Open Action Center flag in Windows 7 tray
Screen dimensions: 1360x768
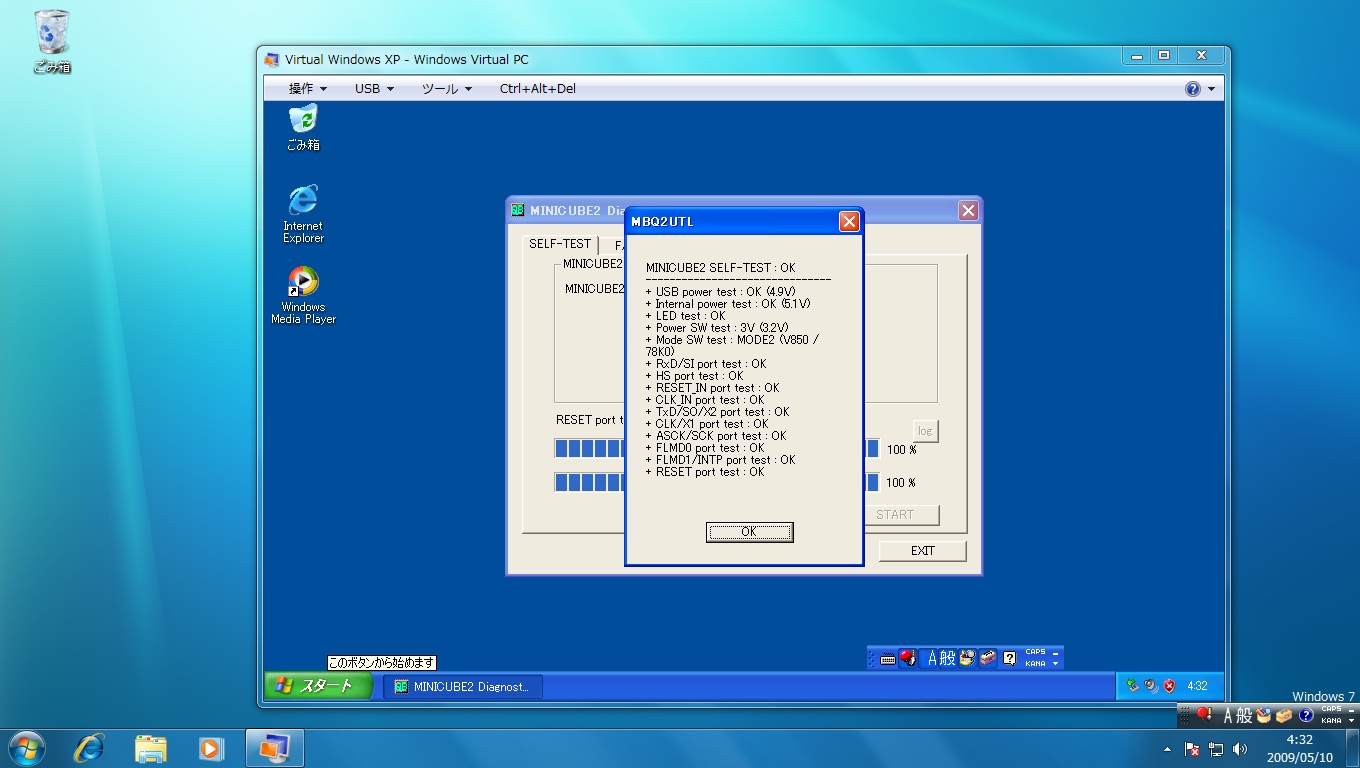[x=1192, y=748]
